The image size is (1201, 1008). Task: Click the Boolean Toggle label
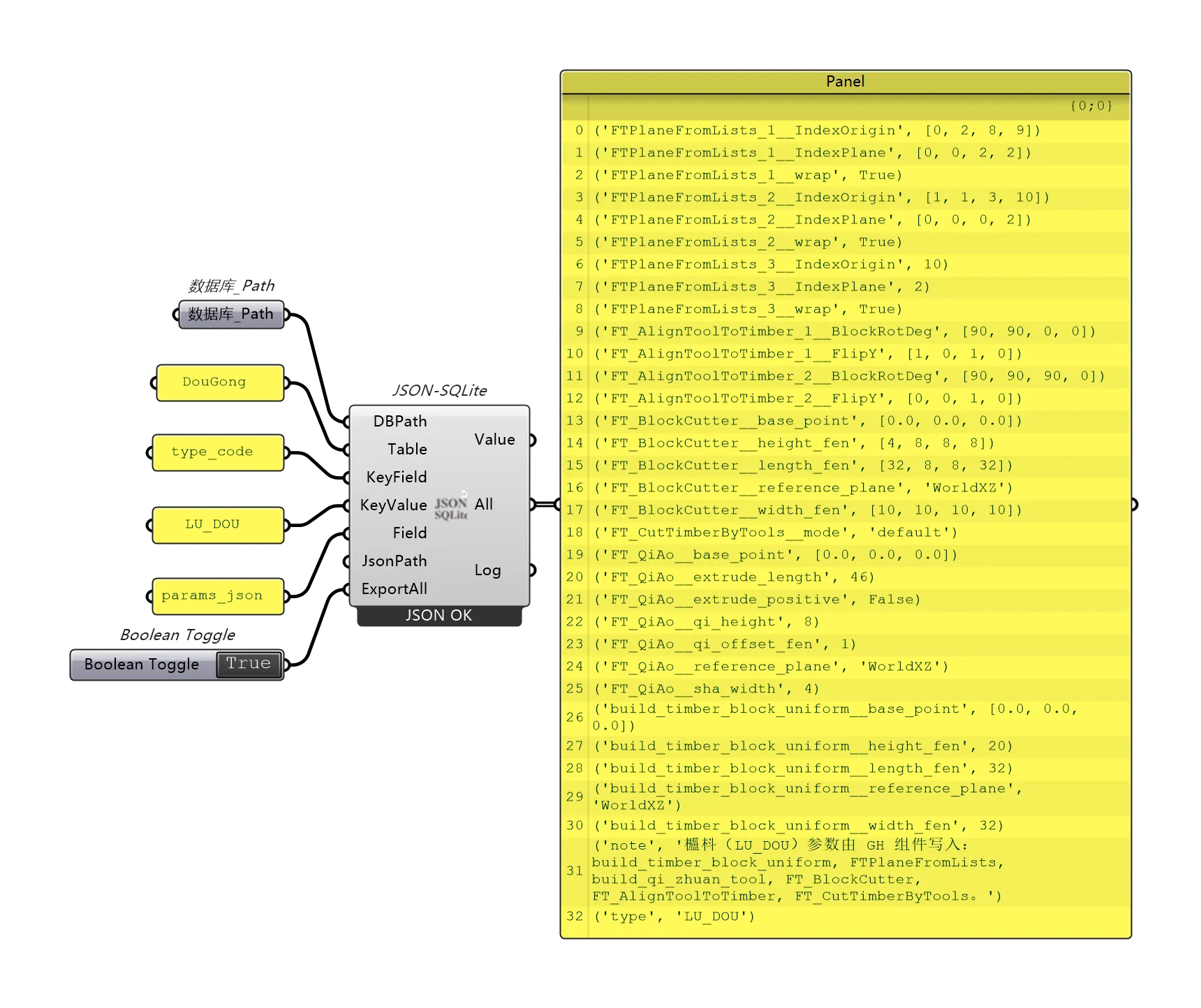[142, 665]
